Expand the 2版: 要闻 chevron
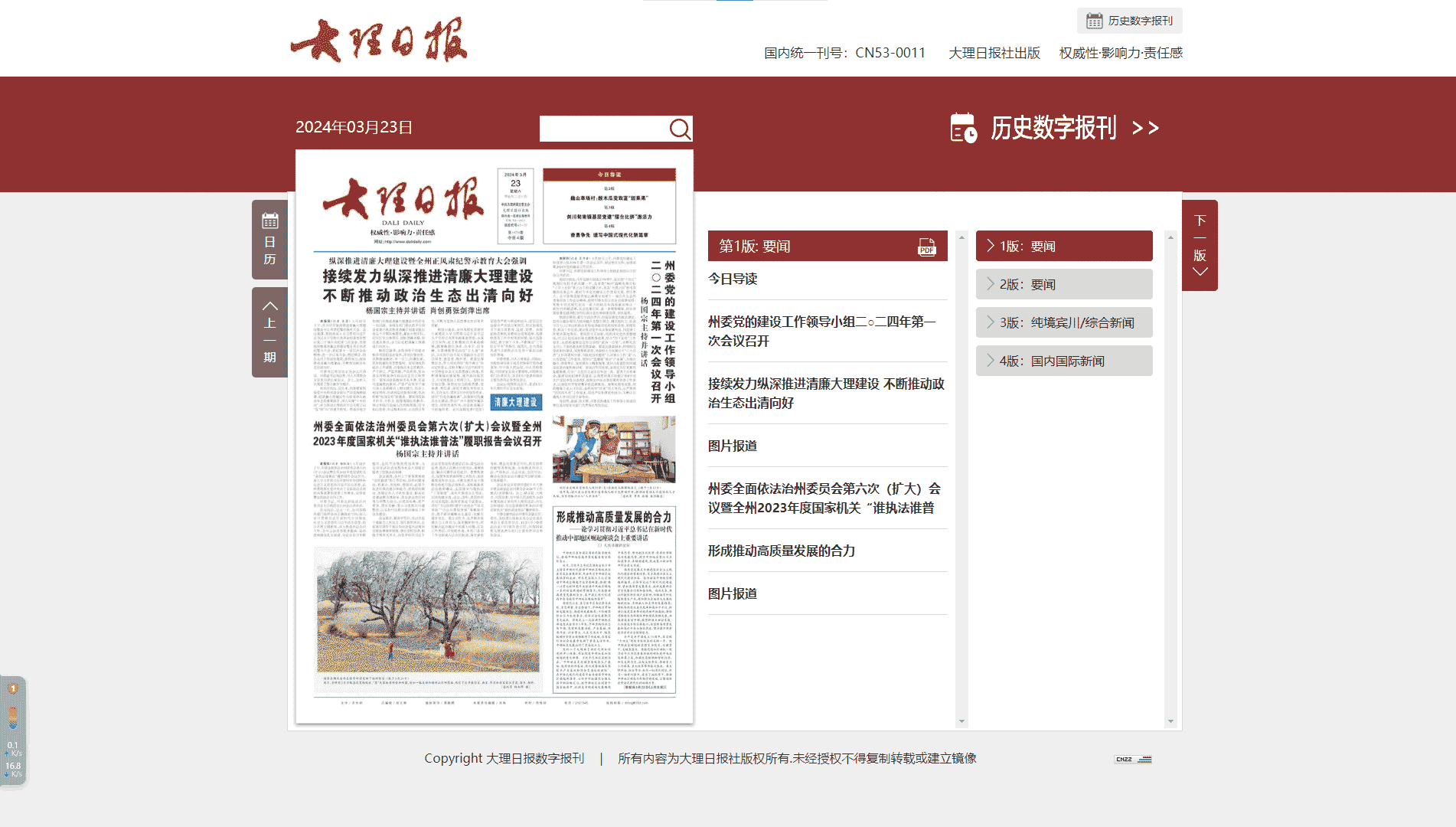The width and height of the screenshot is (1456, 827). pos(991,284)
